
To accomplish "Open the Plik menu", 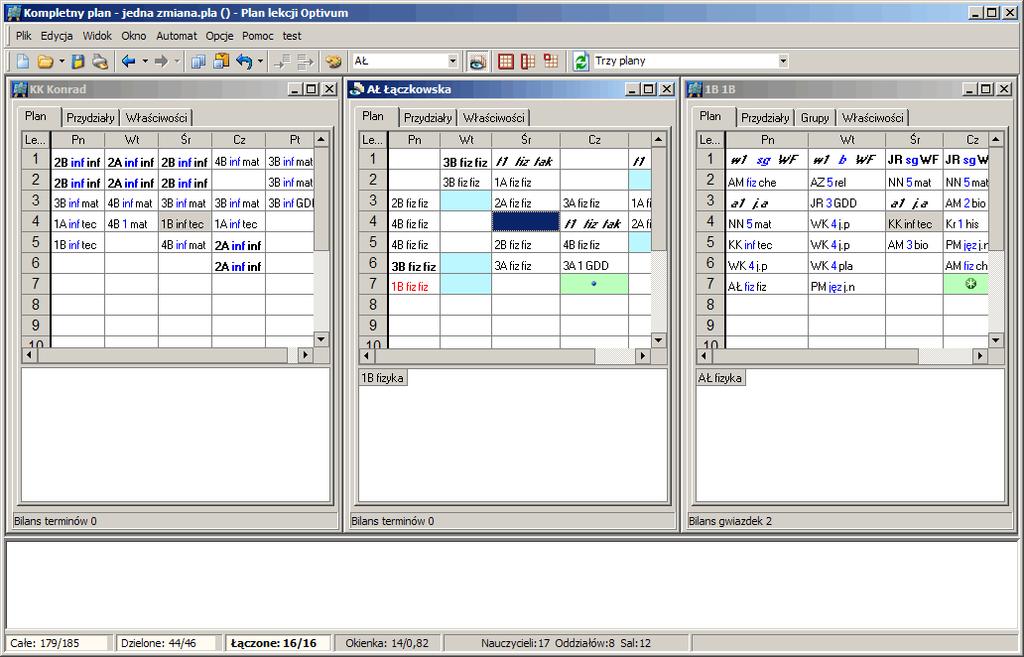I will click(x=24, y=36).
